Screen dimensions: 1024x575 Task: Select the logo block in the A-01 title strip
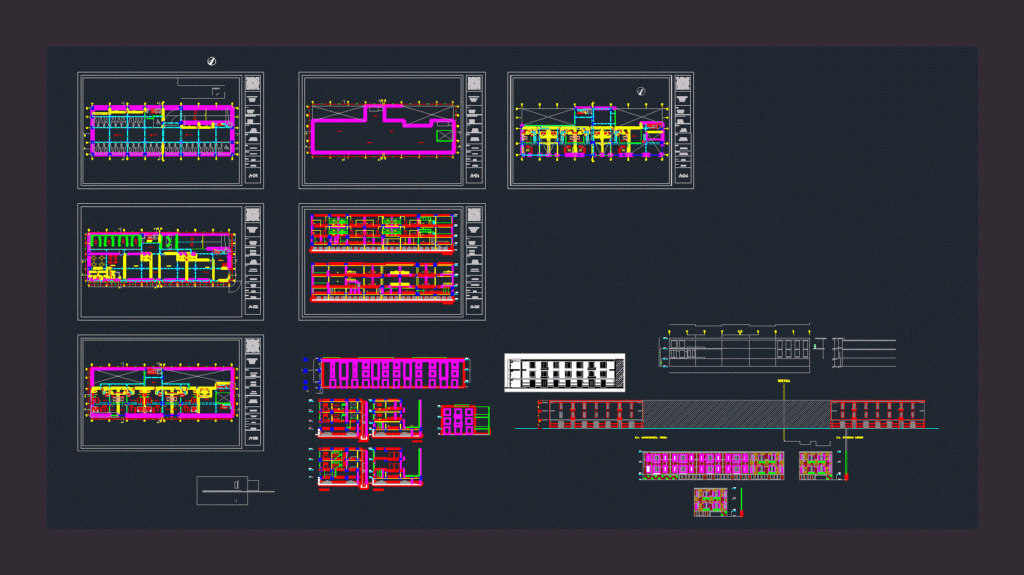tap(253, 83)
